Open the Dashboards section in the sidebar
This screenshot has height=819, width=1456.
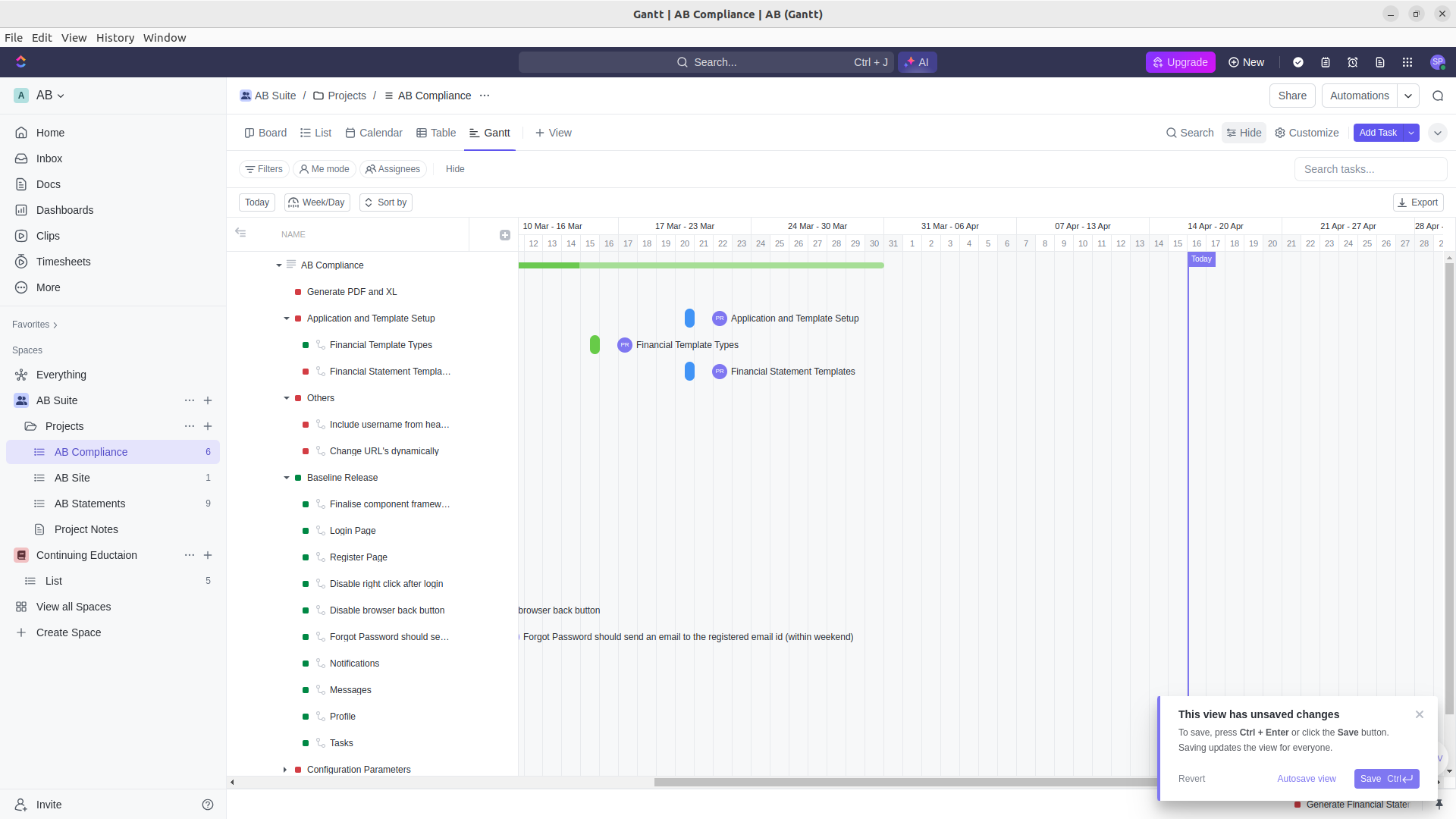pyautogui.click(x=64, y=210)
